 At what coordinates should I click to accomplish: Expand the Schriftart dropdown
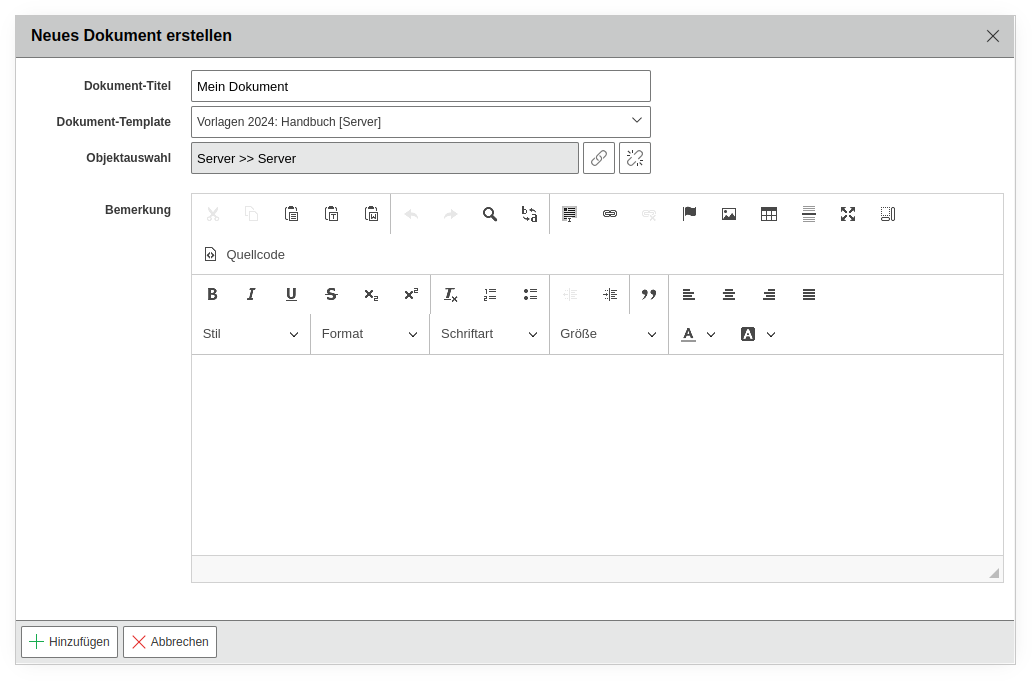489,334
